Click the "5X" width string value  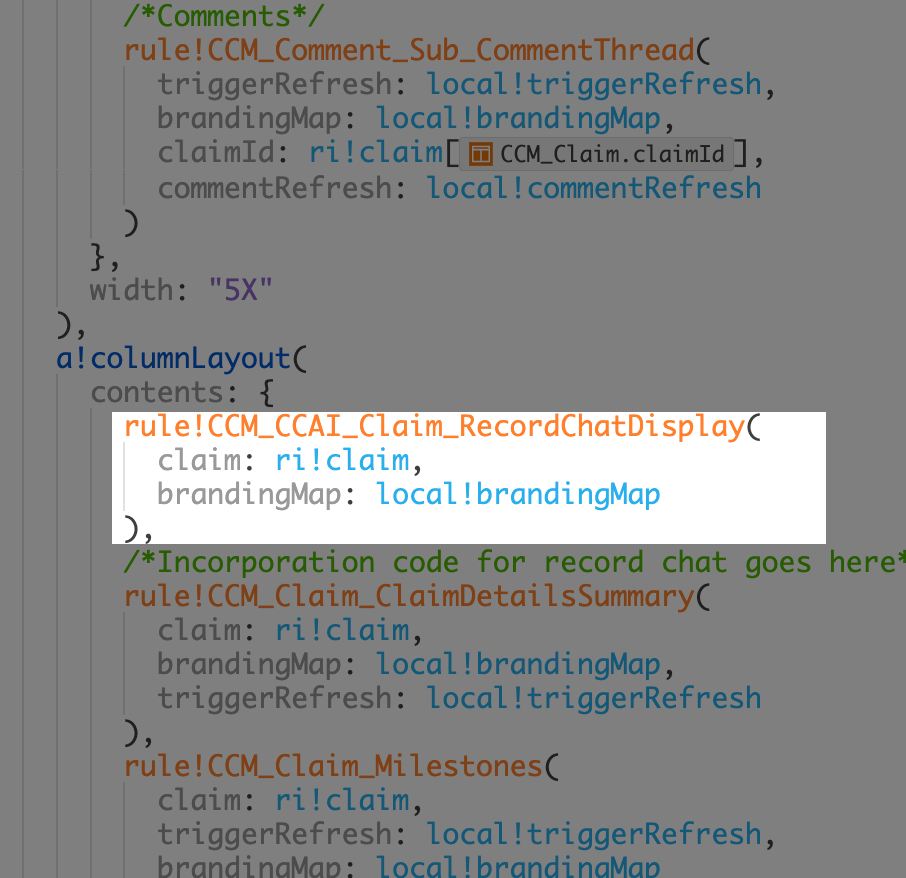click(x=240, y=289)
